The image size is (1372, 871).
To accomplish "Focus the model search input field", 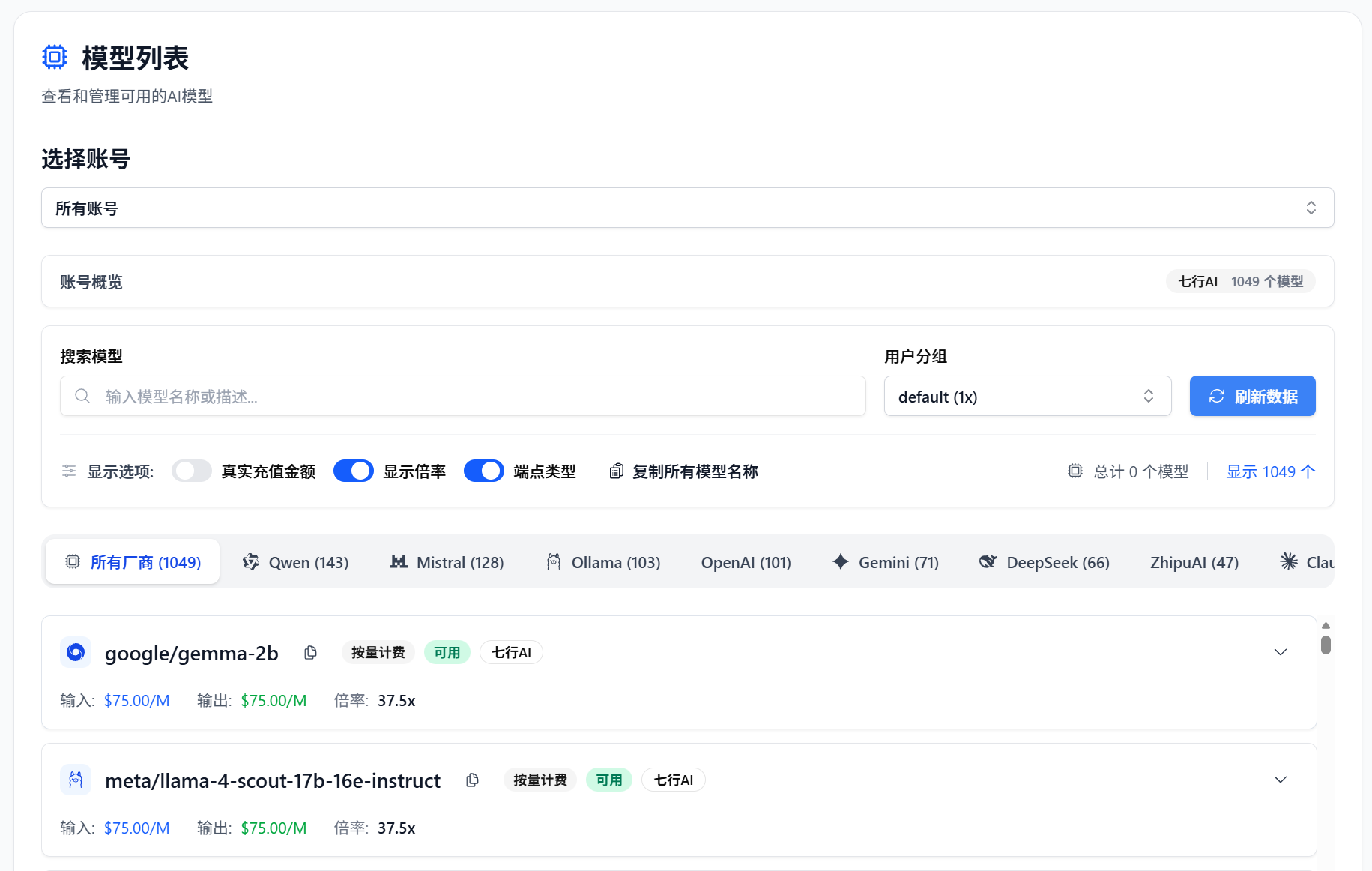I will click(480, 396).
